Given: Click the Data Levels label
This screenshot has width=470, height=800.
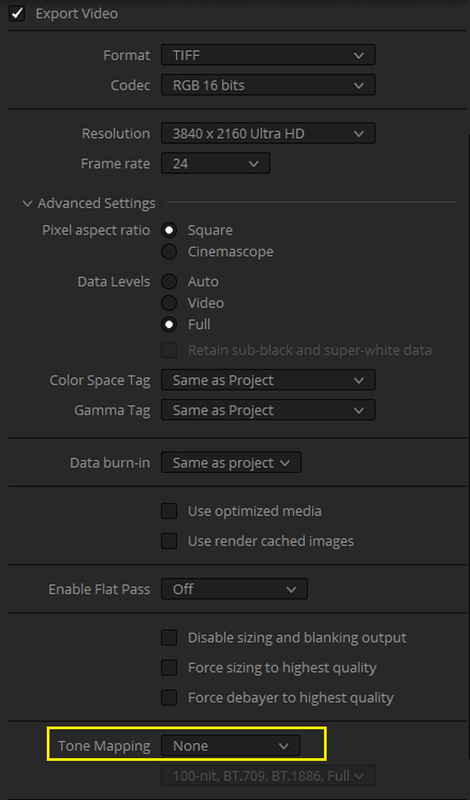Looking at the screenshot, I should 114,282.
